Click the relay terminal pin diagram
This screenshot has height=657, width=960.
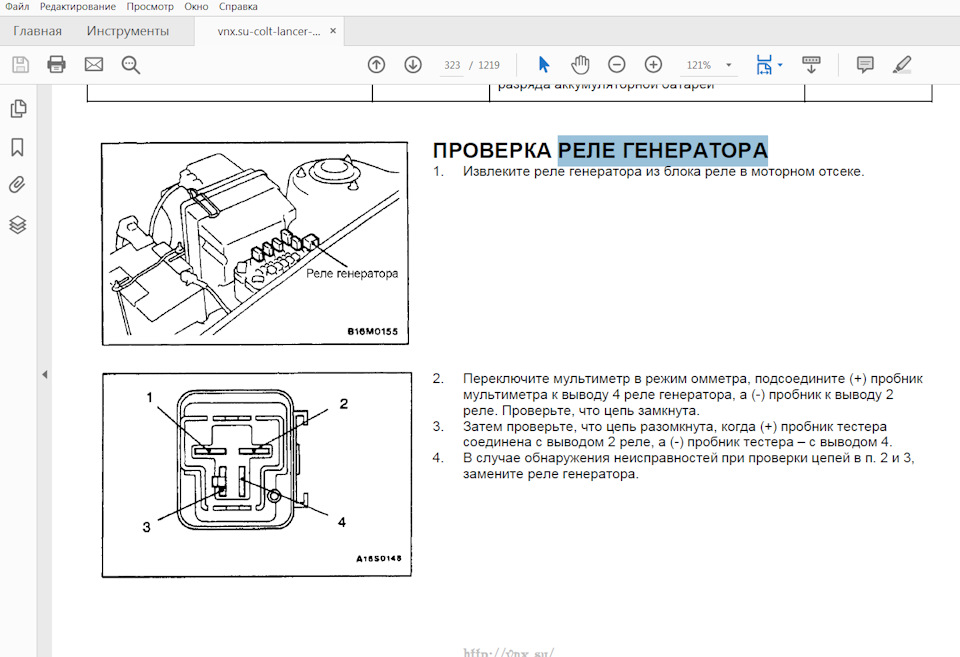click(x=257, y=475)
